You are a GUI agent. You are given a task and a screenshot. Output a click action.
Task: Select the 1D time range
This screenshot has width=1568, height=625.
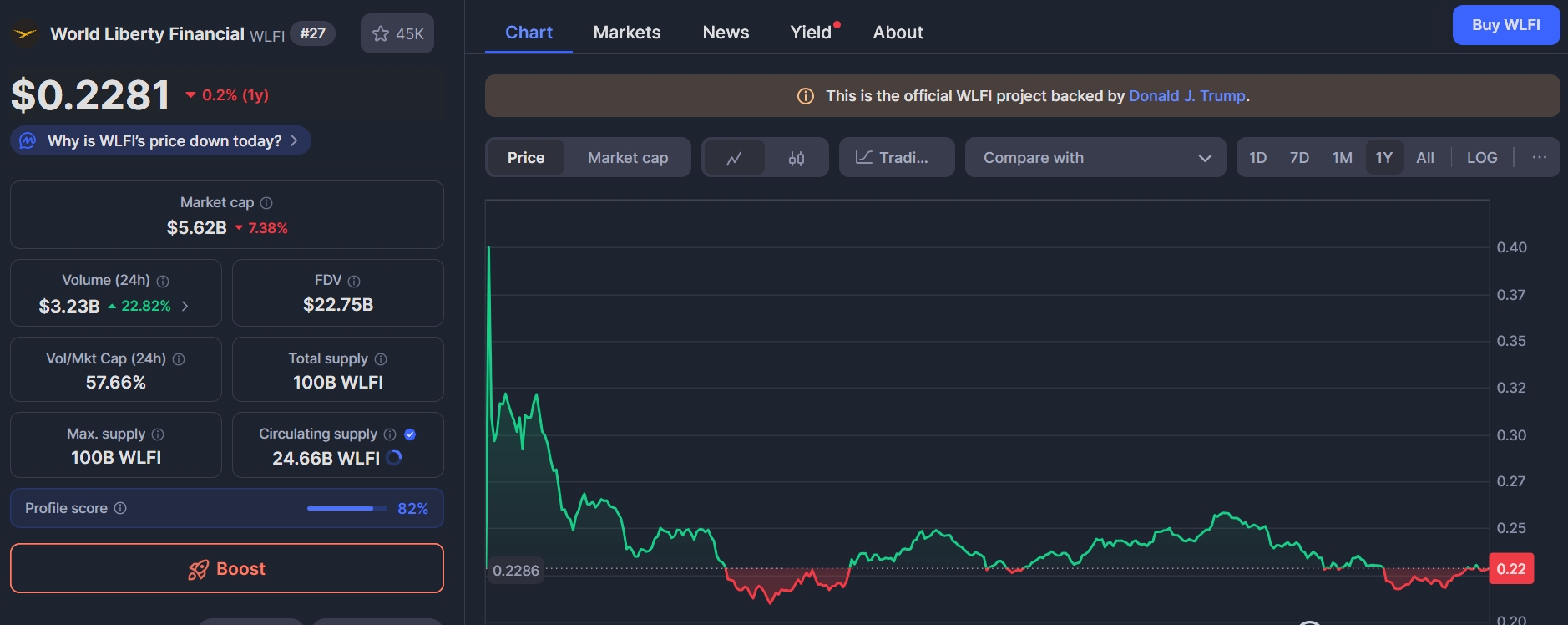[x=1257, y=158]
